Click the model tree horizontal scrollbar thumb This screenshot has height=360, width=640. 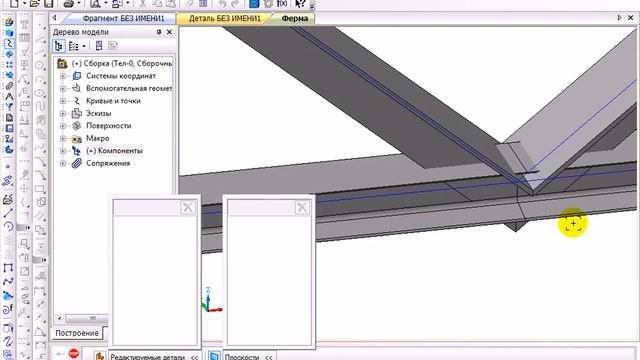click(86, 318)
